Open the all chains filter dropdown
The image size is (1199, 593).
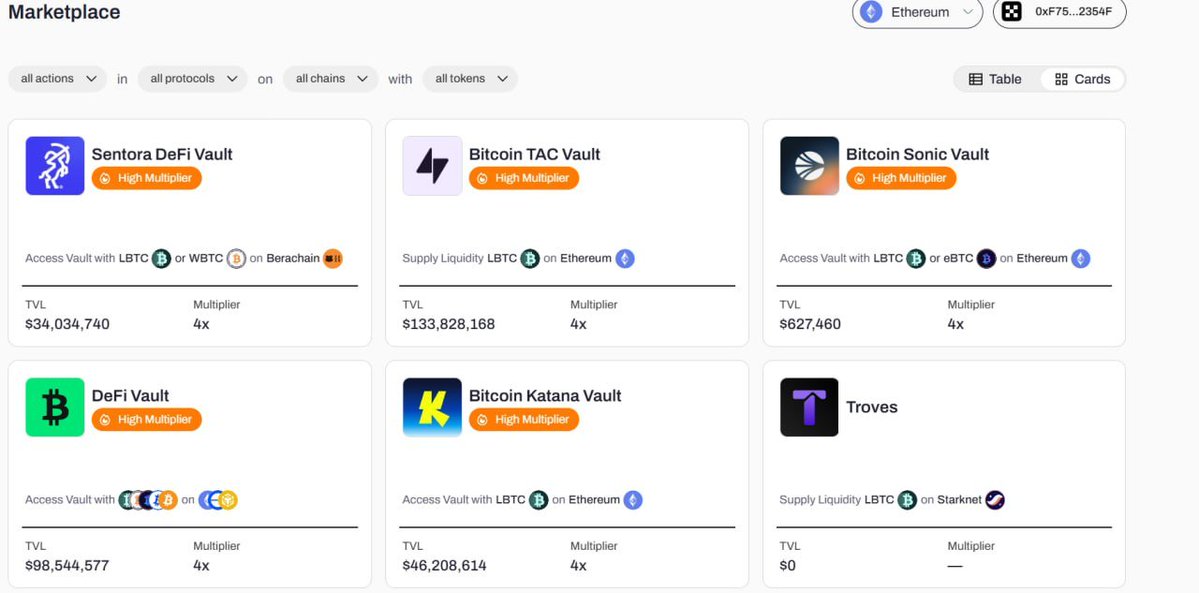pyautogui.click(x=330, y=79)
